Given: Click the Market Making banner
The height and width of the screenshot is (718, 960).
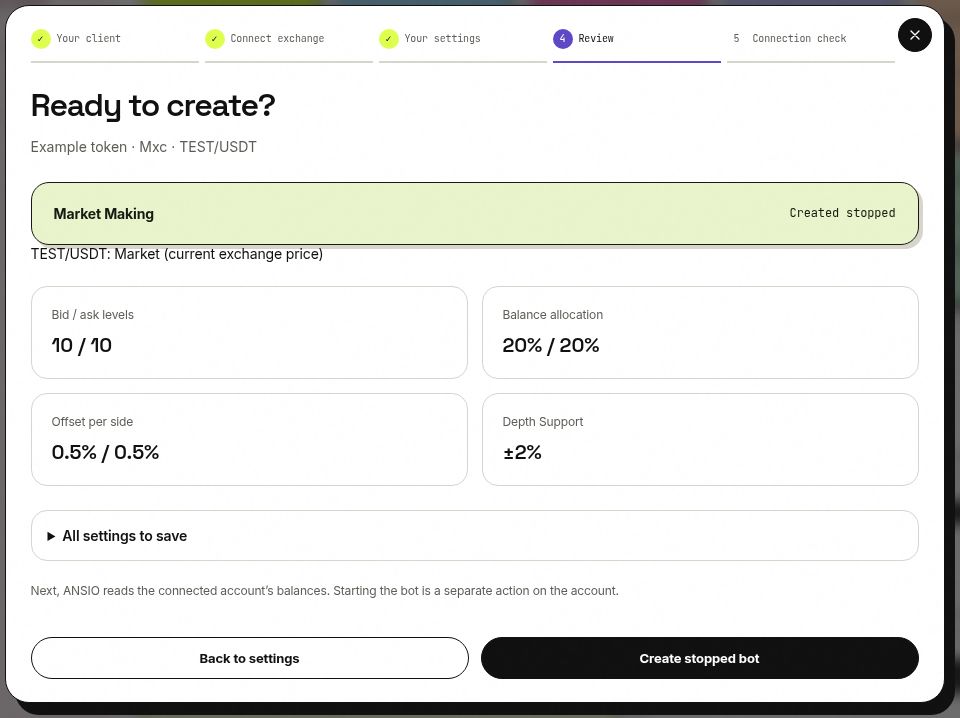Looking at the screenshot, I should [x=474, y=214].
